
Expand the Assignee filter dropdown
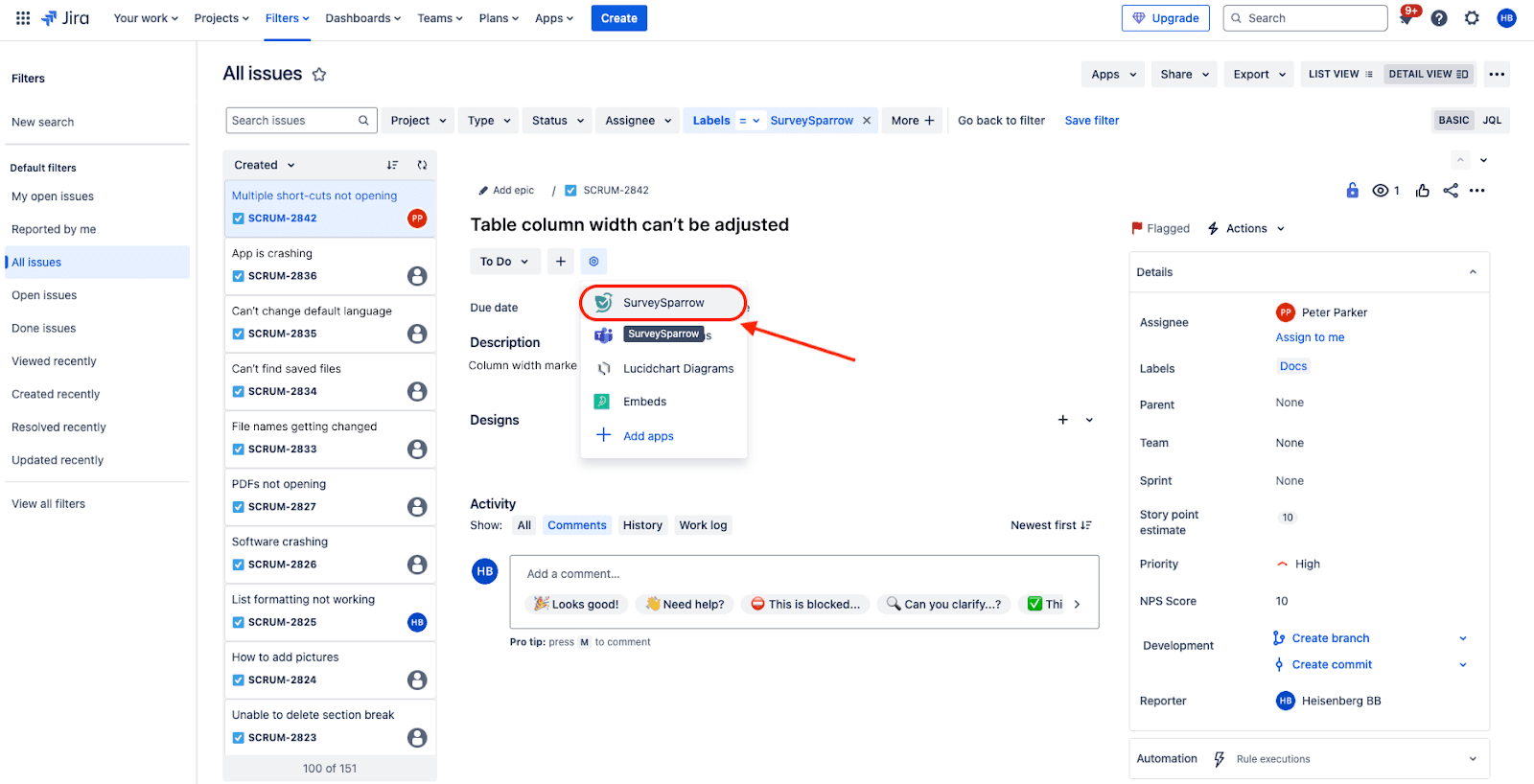click(x=639, y=121)
